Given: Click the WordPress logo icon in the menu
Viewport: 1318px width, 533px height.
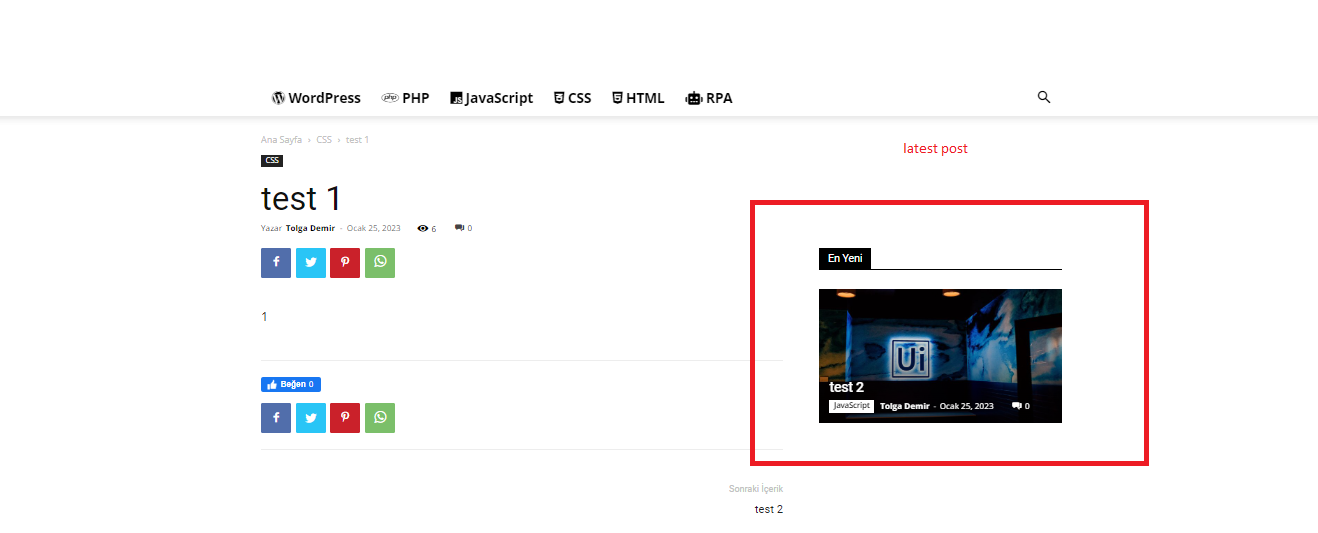Looking at the screenshot, I should coord(278,98).
